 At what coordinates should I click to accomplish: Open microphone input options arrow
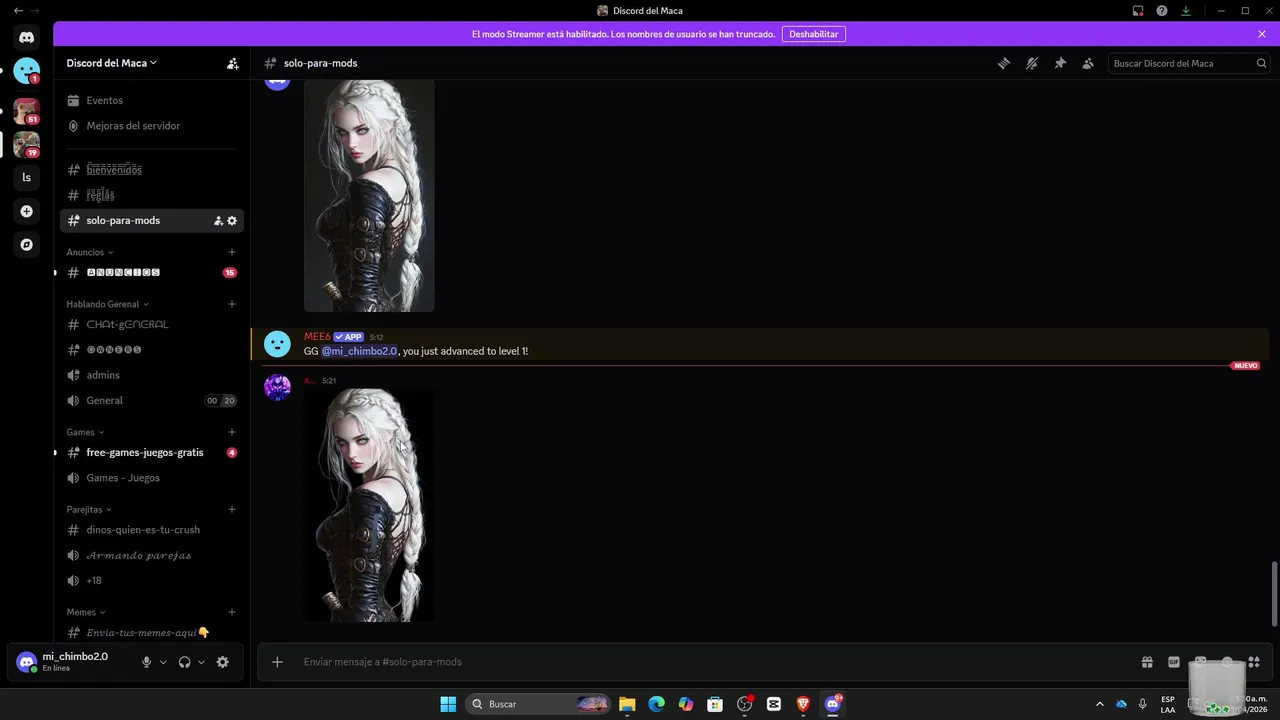[163, 662]
